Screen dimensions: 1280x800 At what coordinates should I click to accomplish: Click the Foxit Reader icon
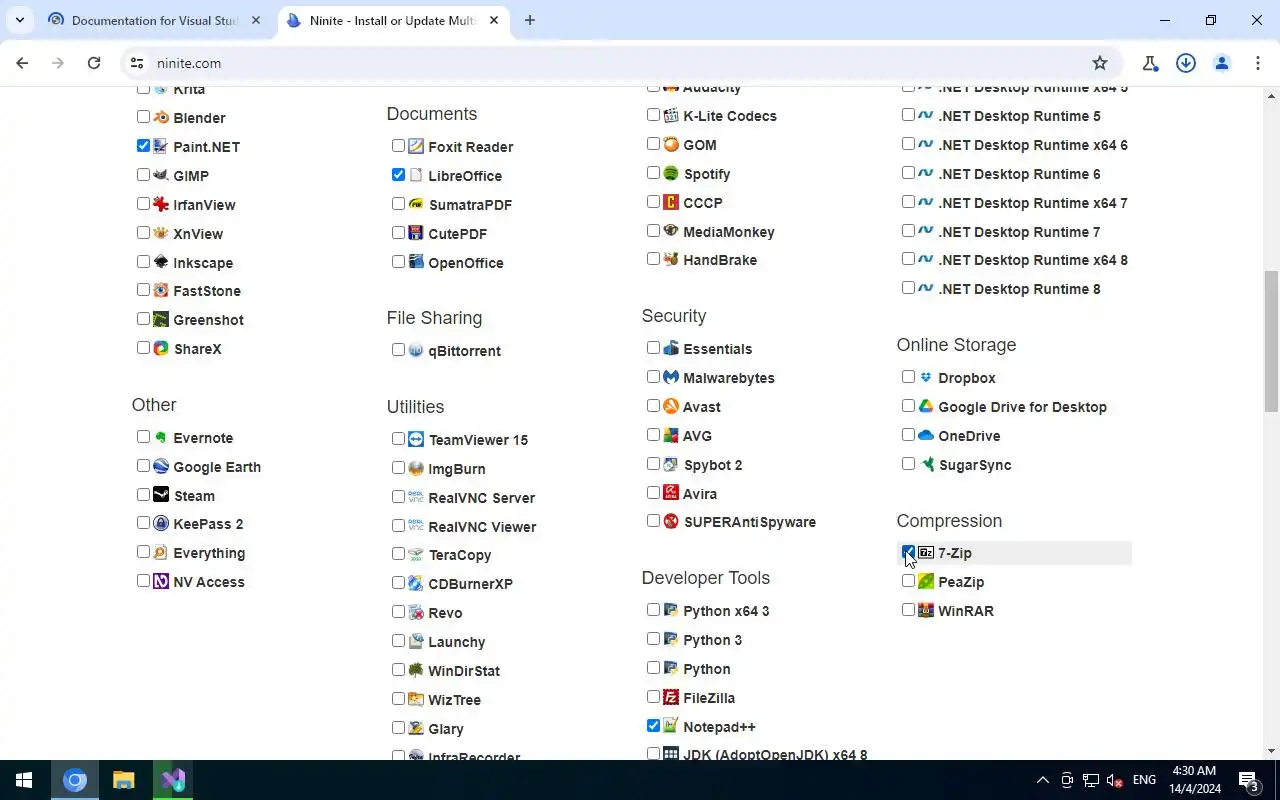[x=416, y=146]
